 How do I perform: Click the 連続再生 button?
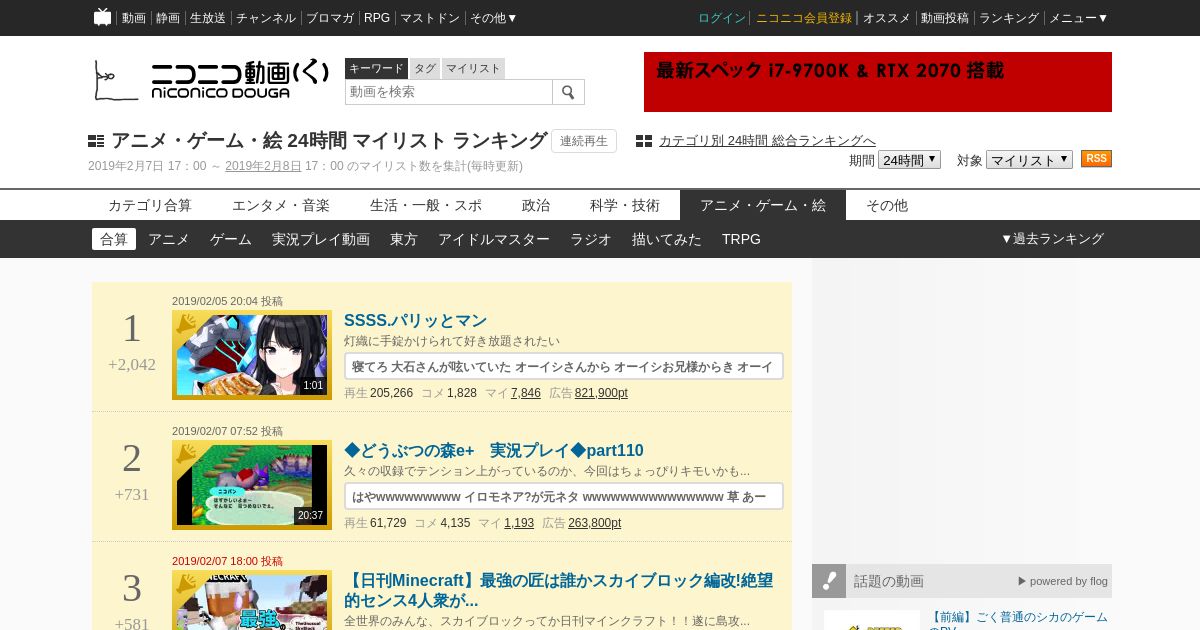pyautogui.click(x=584, y=141)
